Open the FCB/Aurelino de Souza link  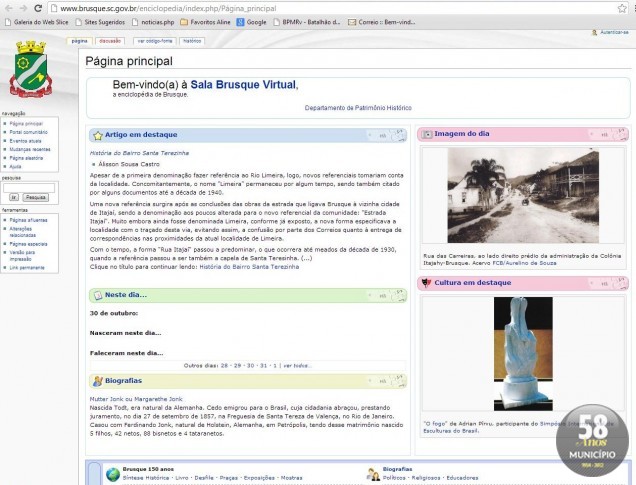tap(524, 263)
